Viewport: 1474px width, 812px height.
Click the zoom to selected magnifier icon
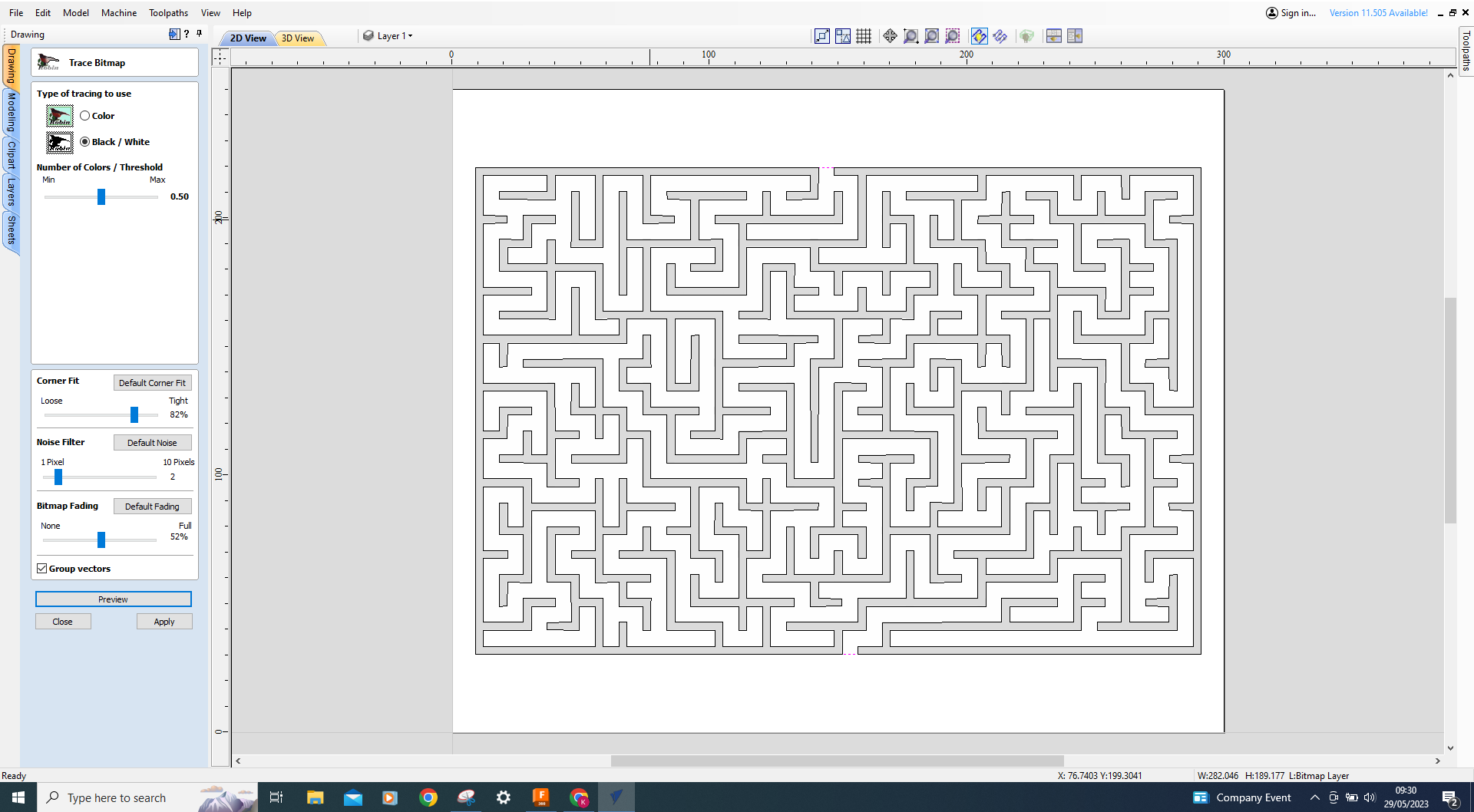[952, 36]
